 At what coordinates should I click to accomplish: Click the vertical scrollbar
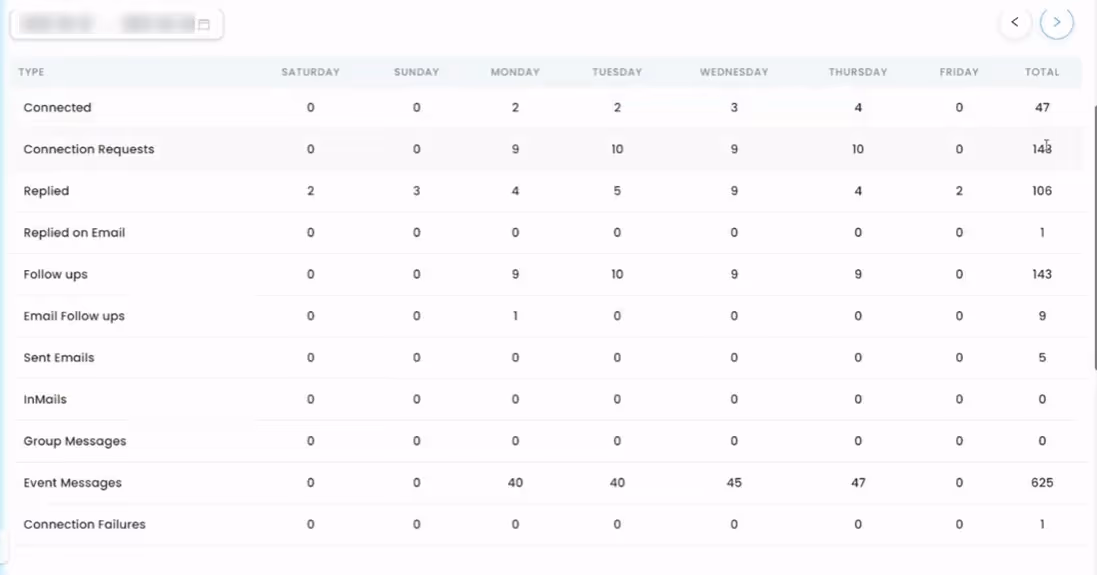pos(1094,238)
